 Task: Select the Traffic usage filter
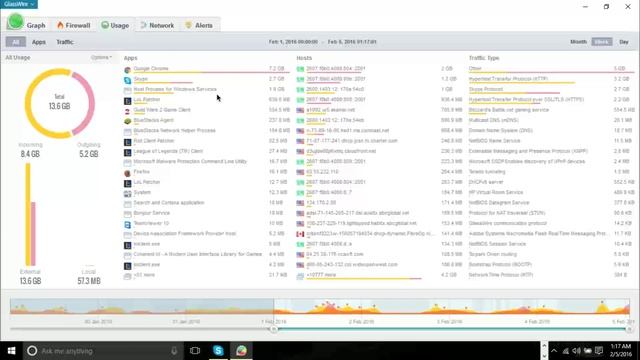tap(65, 42)
